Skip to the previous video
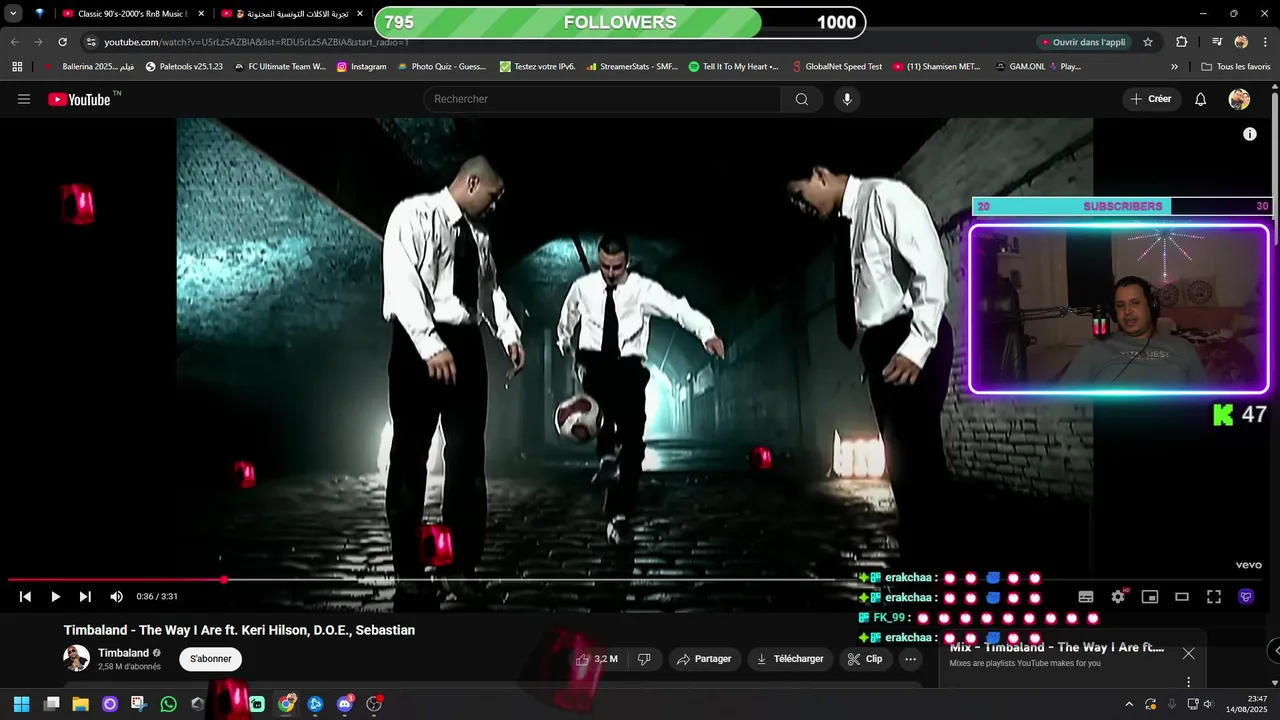This screenshot has height=720, width=1280. (x=25, y=597)
